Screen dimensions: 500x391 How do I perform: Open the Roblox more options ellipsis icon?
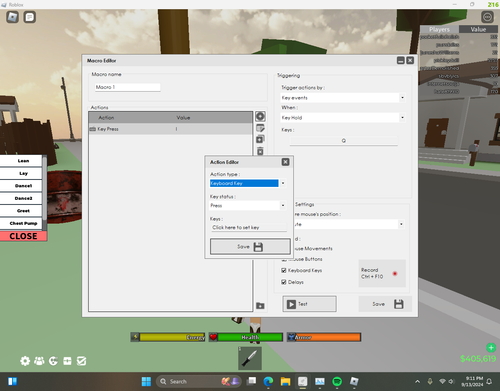click(x=487, y=17)
